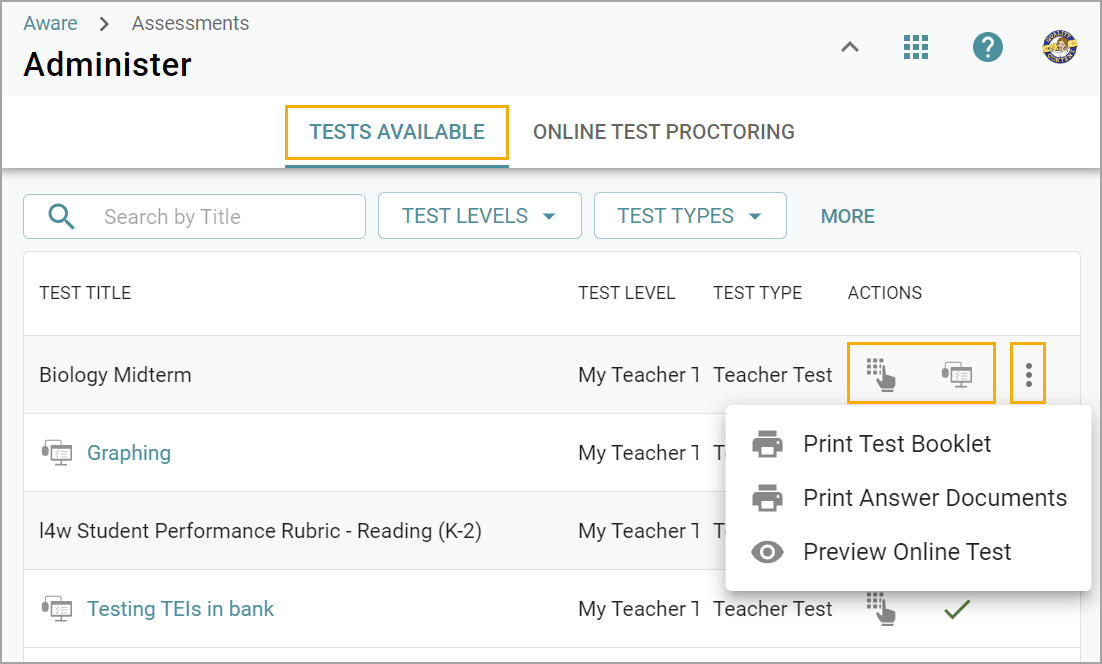Image resolution: width=1102 pixels, height=664 pixels.
Task: Click eye icon next to Preview Online Test
Action: pos(767,552)
